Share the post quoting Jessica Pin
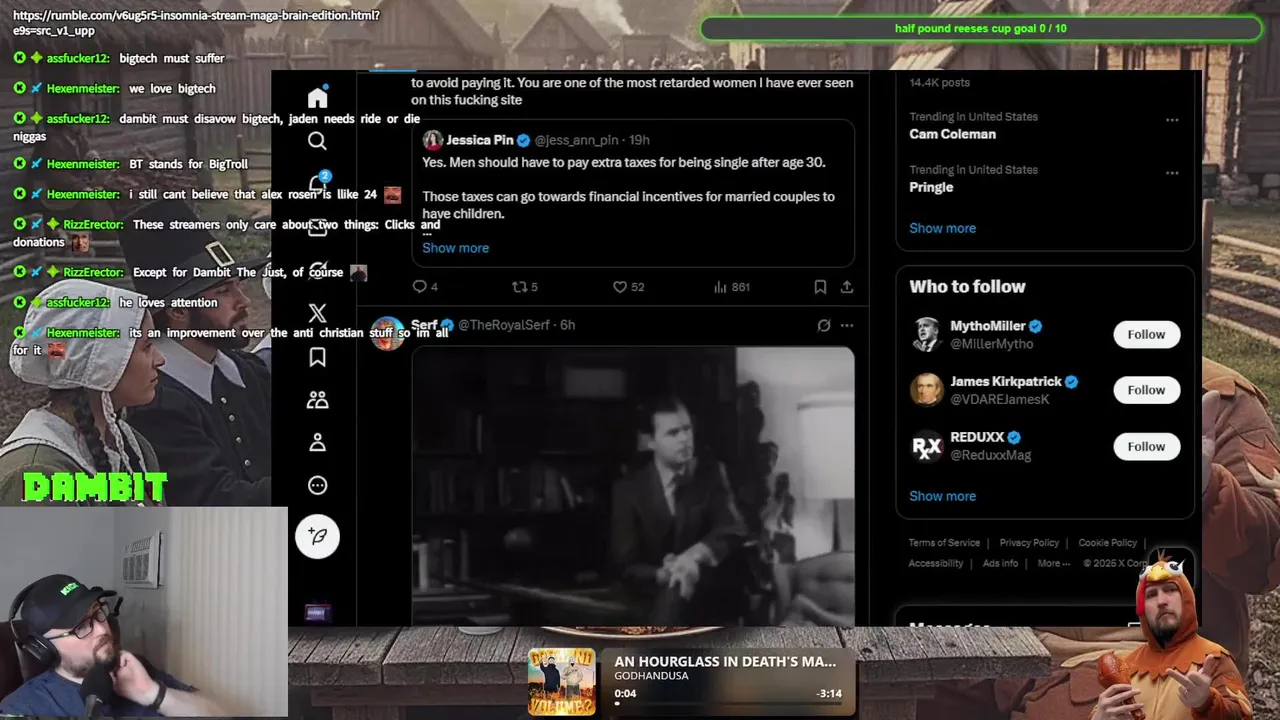 (847, 287)
